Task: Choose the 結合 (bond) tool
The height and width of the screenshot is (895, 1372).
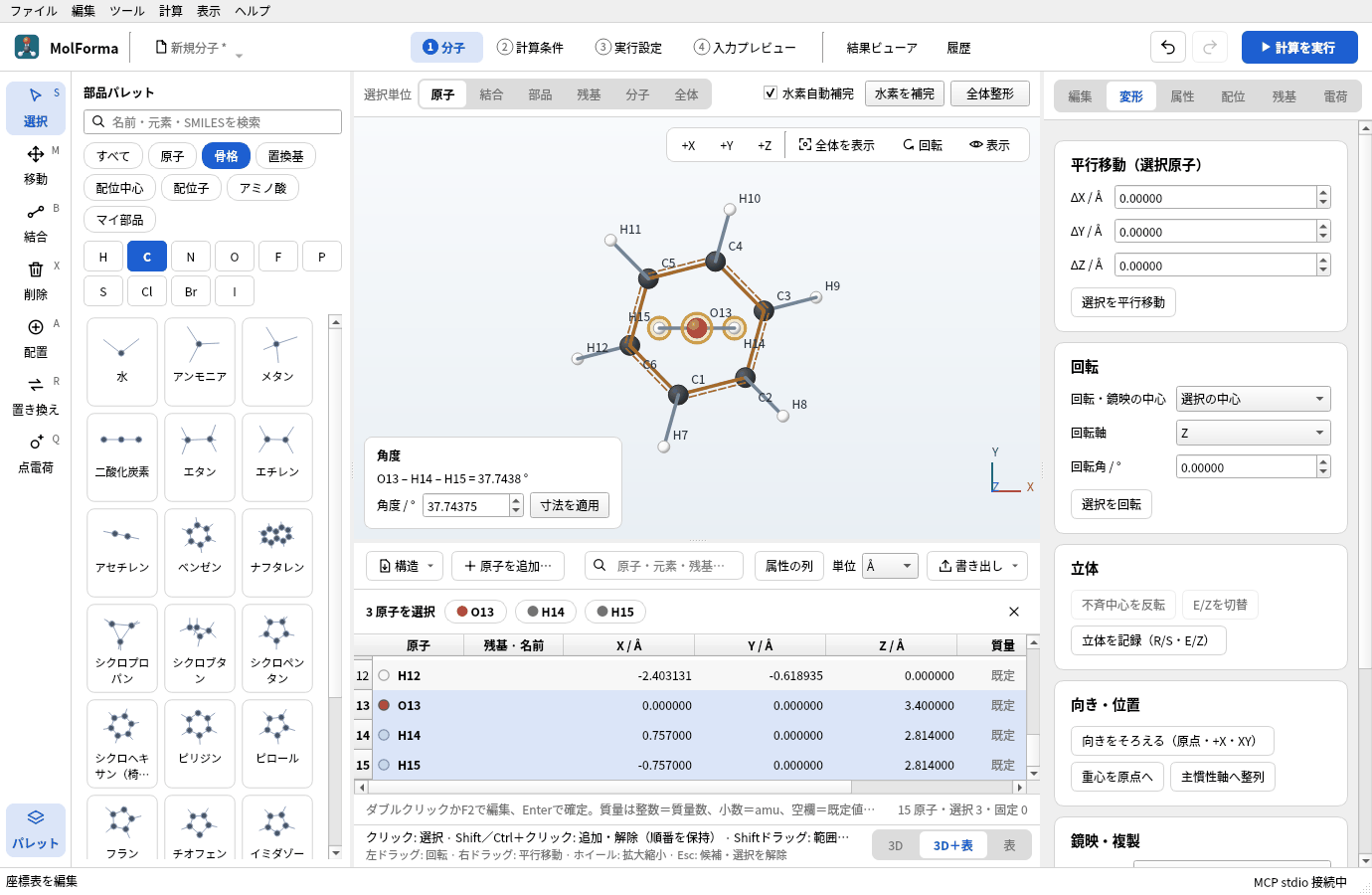Action: 36,223
